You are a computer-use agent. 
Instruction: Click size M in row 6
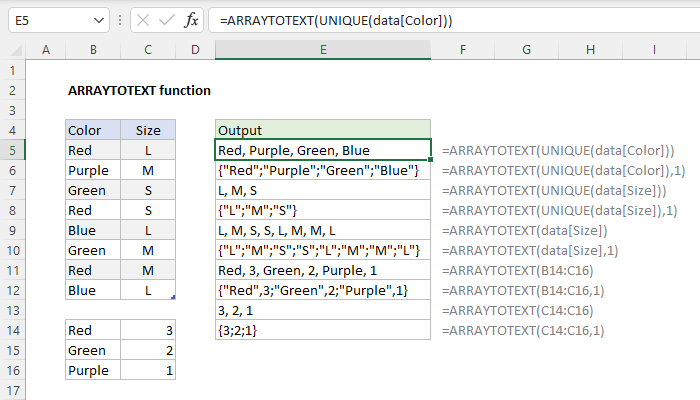(x=148, y=171)
